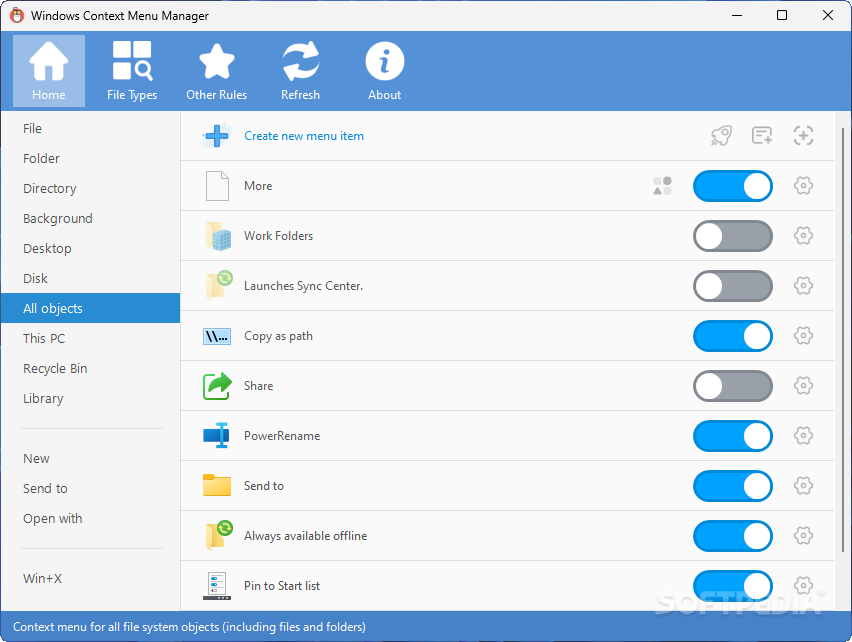Viewport: 852px width, 642px height.
Task: Enable the Work Folders toggle
Action: pyautogui.click(x=732, y=236)
